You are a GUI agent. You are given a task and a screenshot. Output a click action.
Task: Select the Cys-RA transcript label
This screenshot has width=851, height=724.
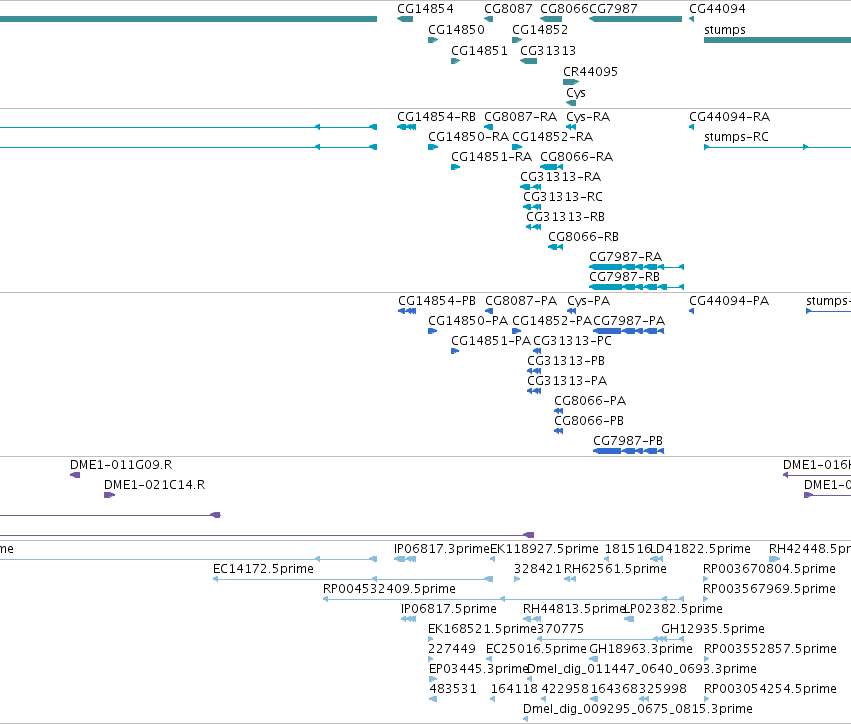[x=588, y=117]
